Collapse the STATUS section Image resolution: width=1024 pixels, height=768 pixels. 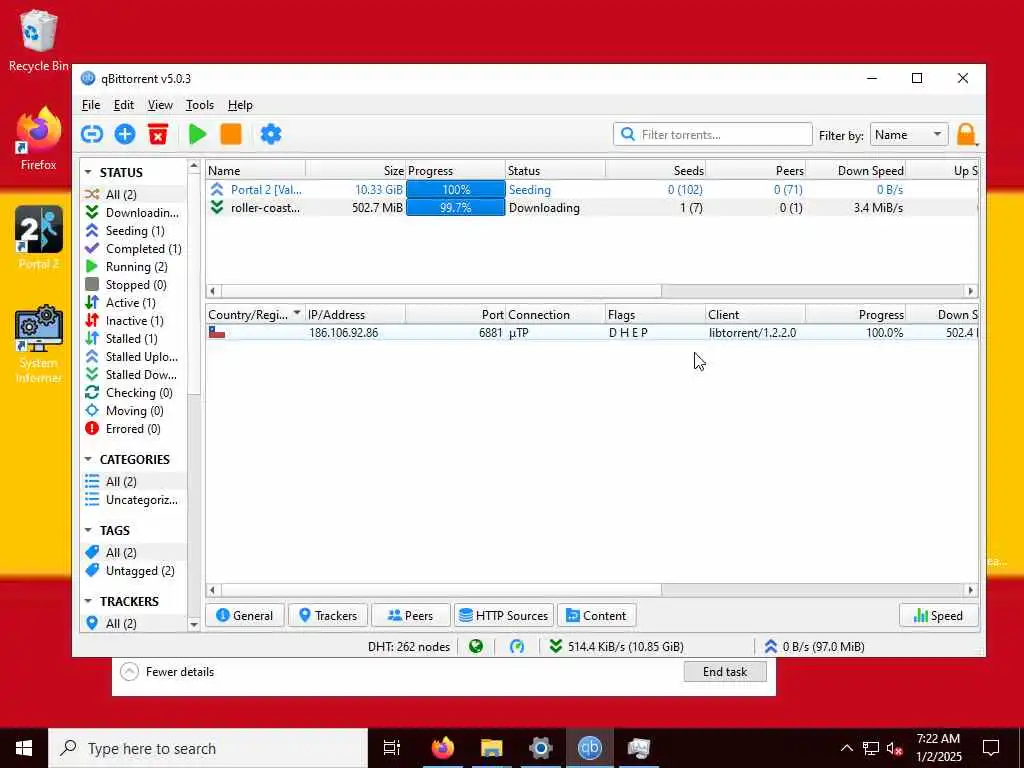click(x=88, y=172)
